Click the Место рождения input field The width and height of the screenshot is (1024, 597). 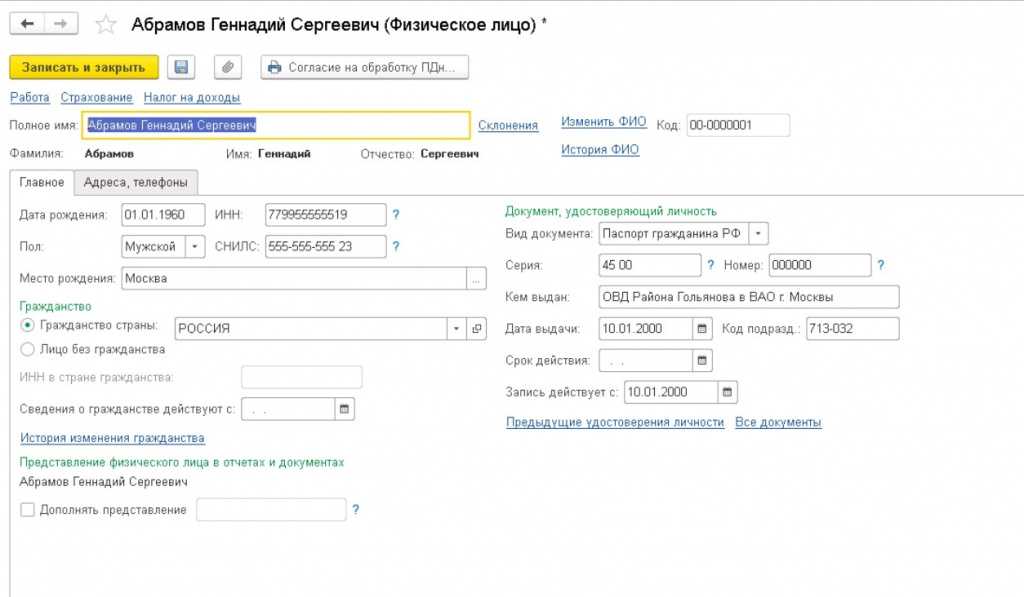click(293, 278)
